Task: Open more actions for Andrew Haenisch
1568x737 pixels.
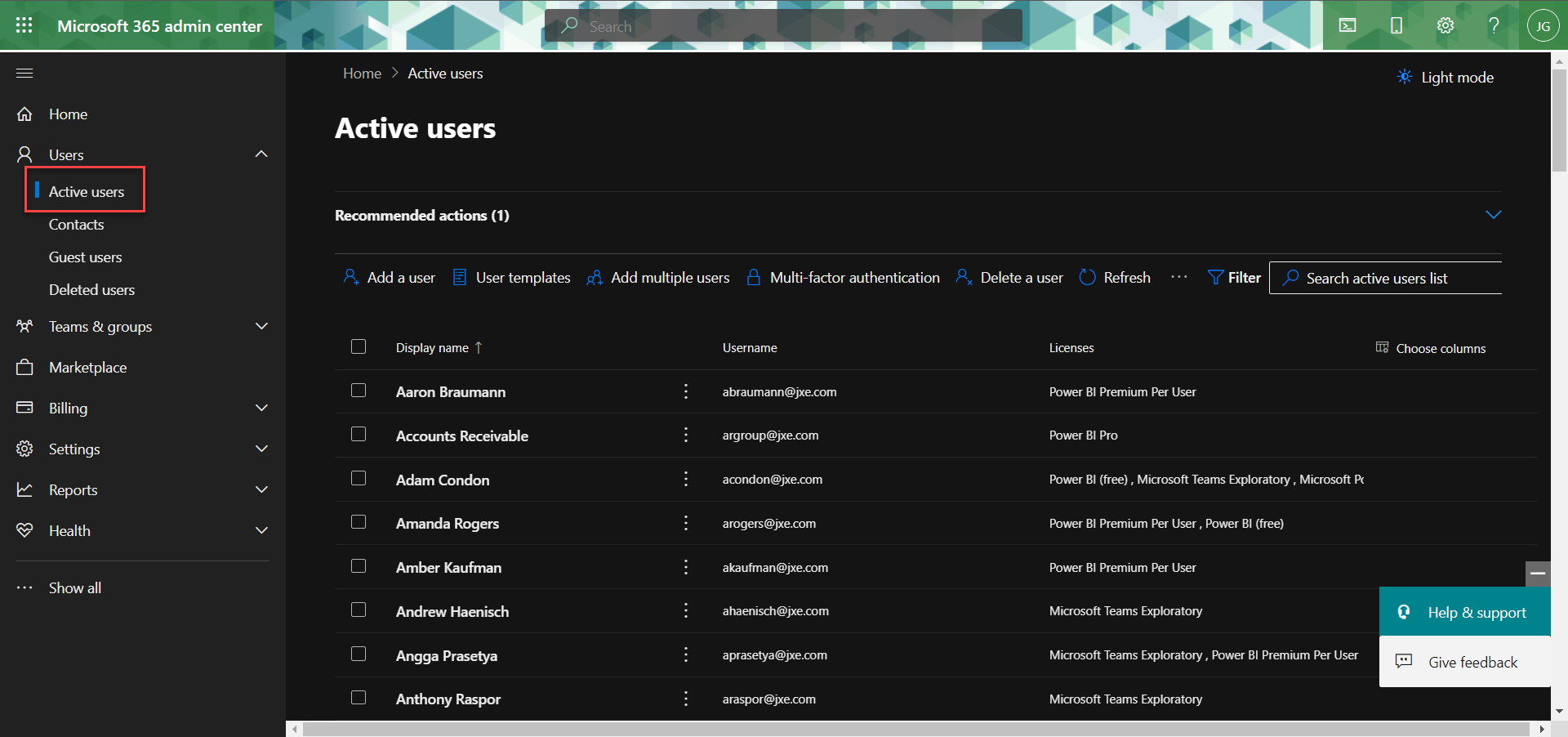Action: click(686, 611)
